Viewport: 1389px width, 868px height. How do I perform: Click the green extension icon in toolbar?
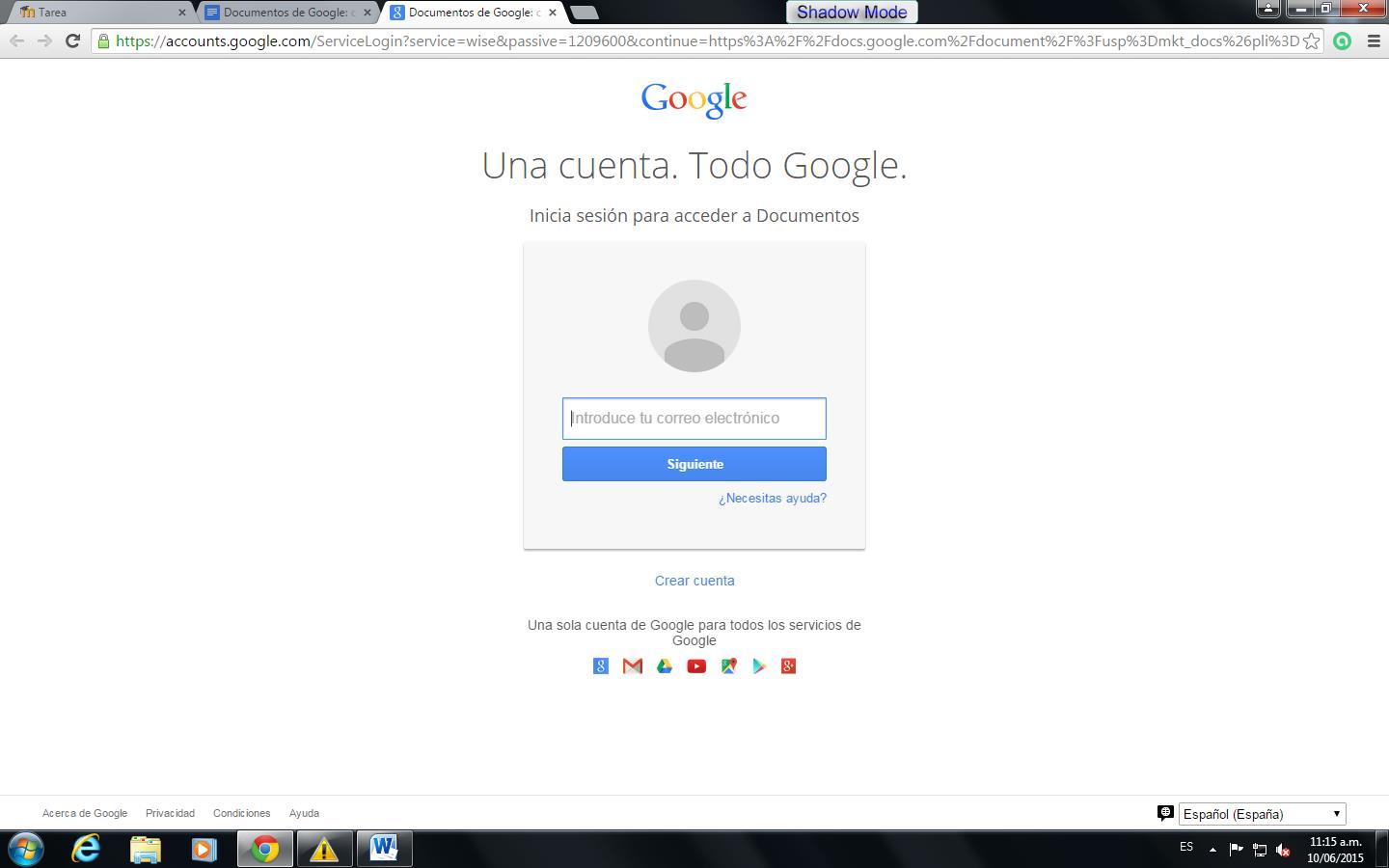point(1342,41)
